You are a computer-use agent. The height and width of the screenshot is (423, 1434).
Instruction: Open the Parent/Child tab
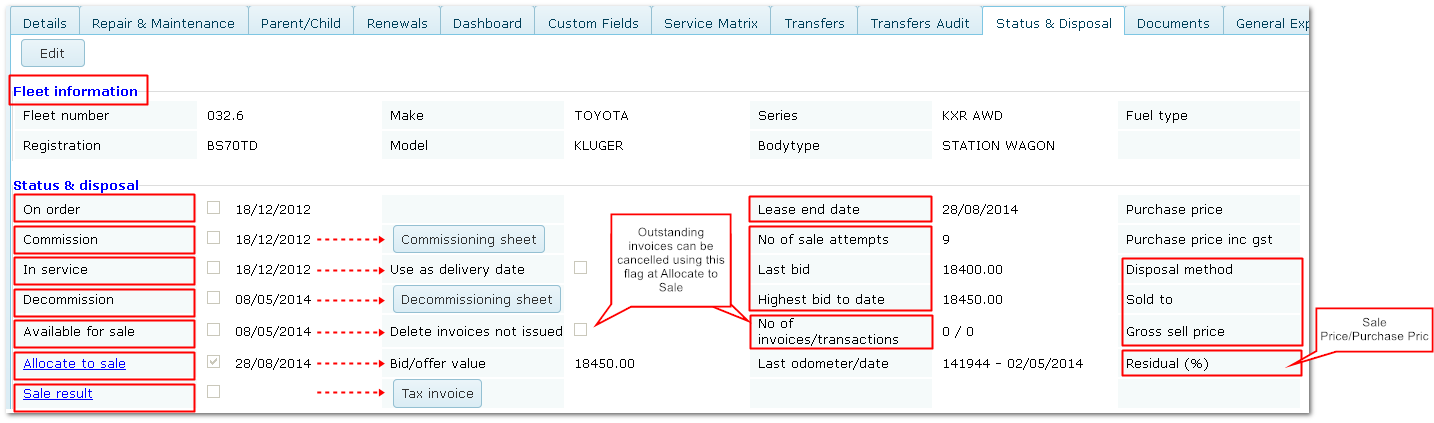pos(301,22)
